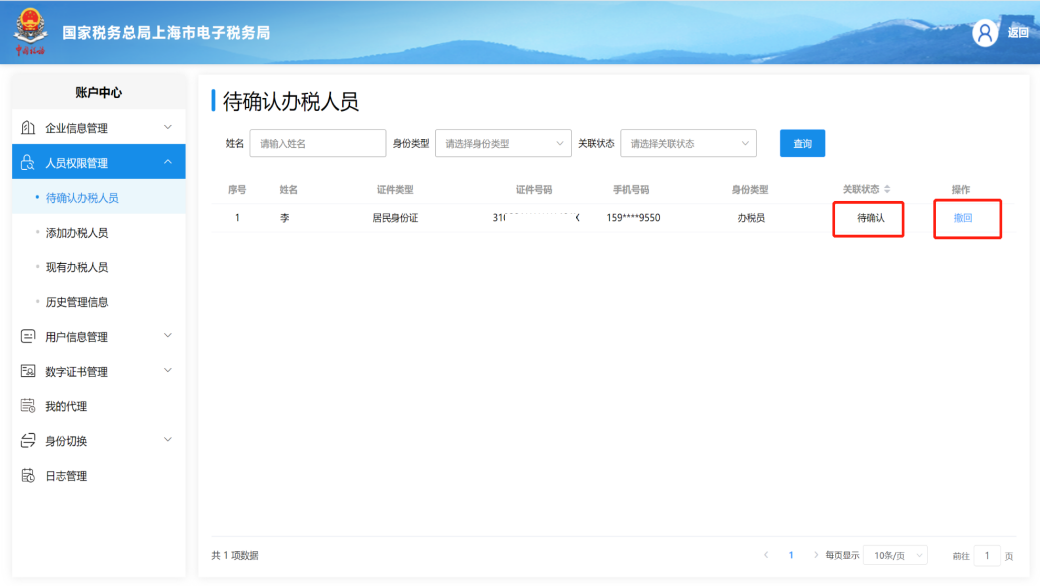Click the 我的代理 sidebar icon
Viewport: 1040px width, 586px height.
pos(28,405)
